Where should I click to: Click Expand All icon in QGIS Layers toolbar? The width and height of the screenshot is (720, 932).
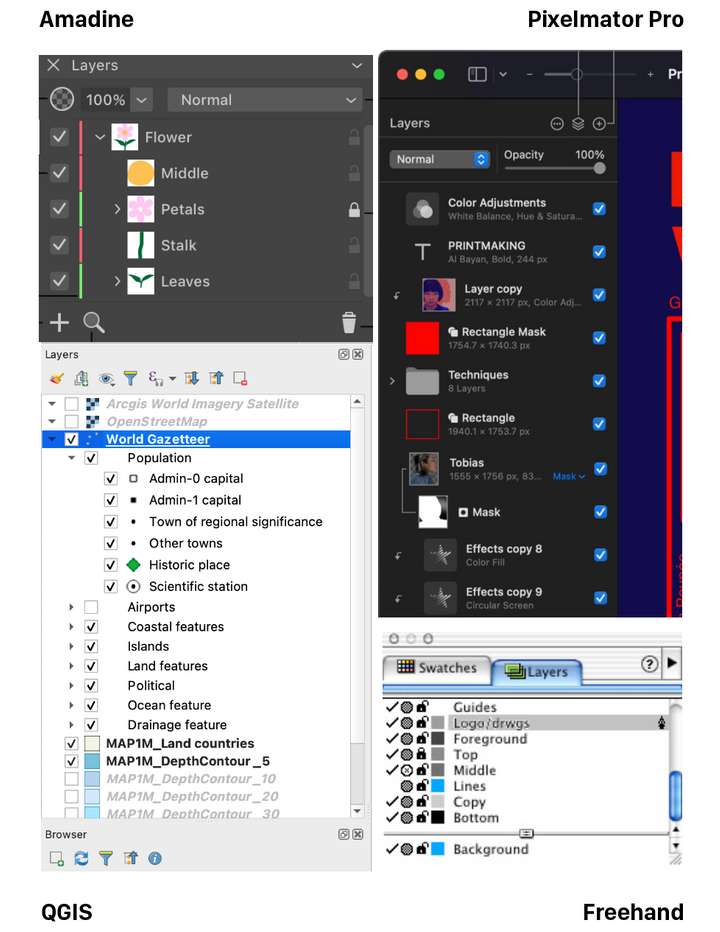point(191,378)
